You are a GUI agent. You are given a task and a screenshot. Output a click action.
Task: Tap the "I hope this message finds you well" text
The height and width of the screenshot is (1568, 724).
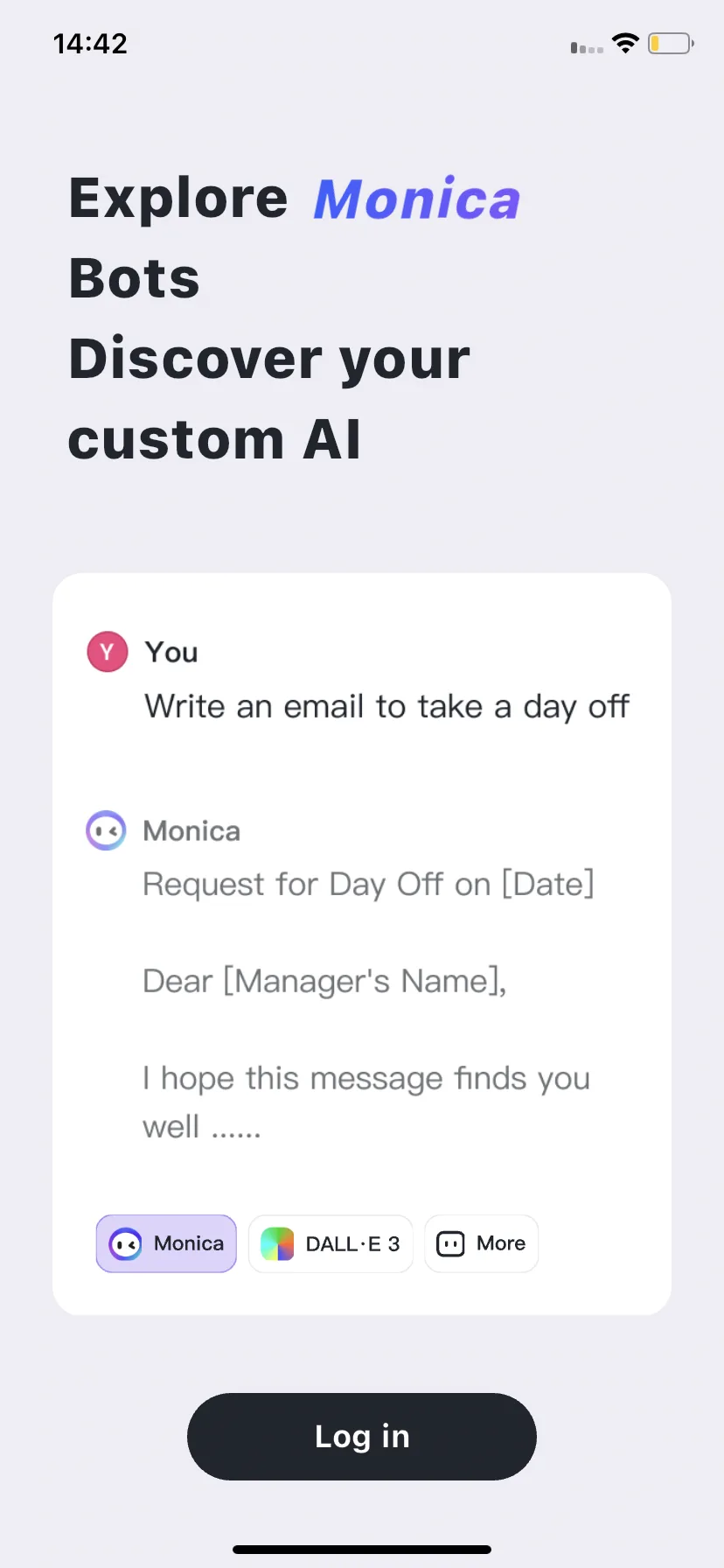coord(366,1102)
